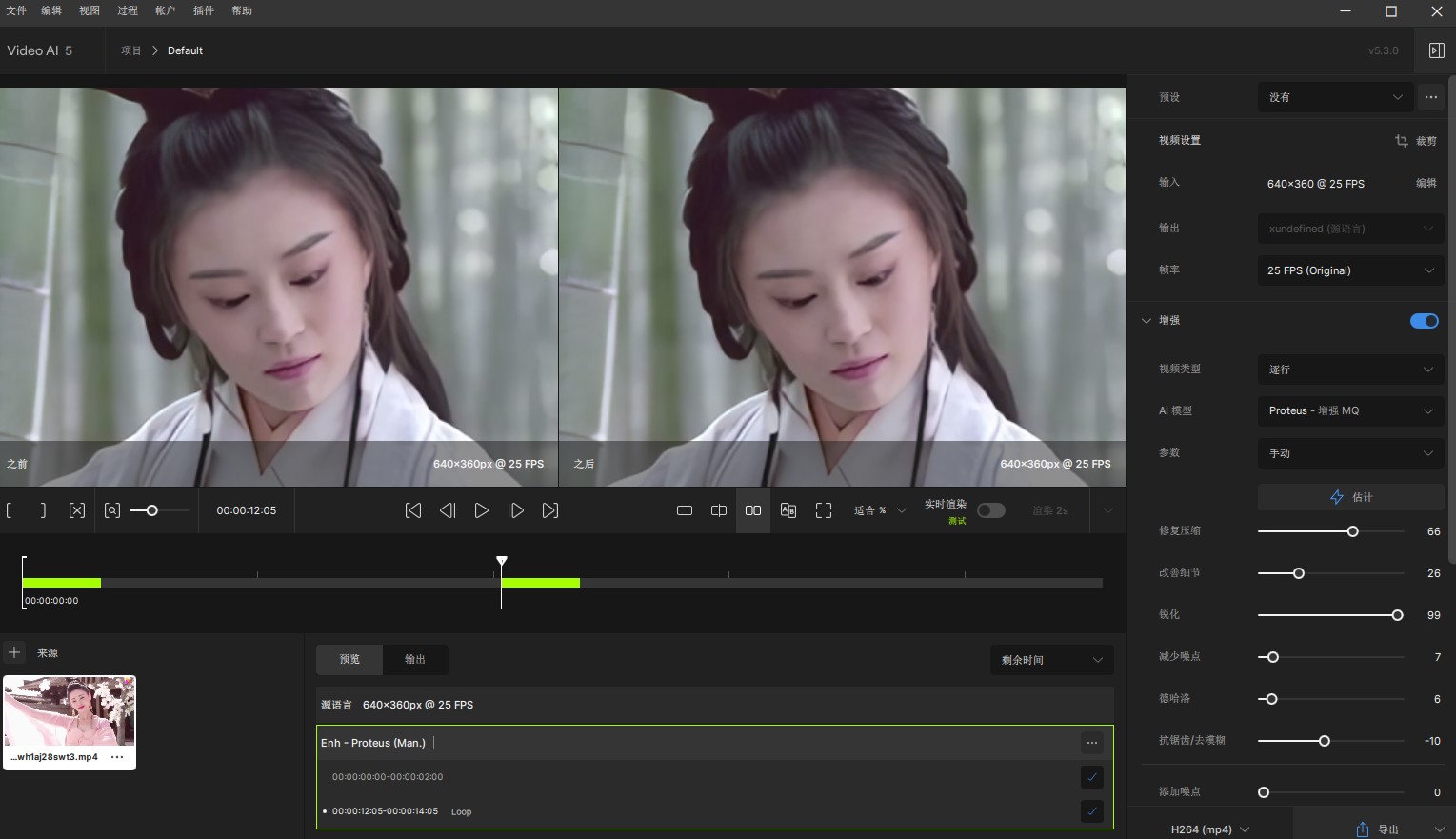This screenshot has width=1456, height=839.
Task: Open the Help (帮助) menu
Action: click(x=242, y=10)
